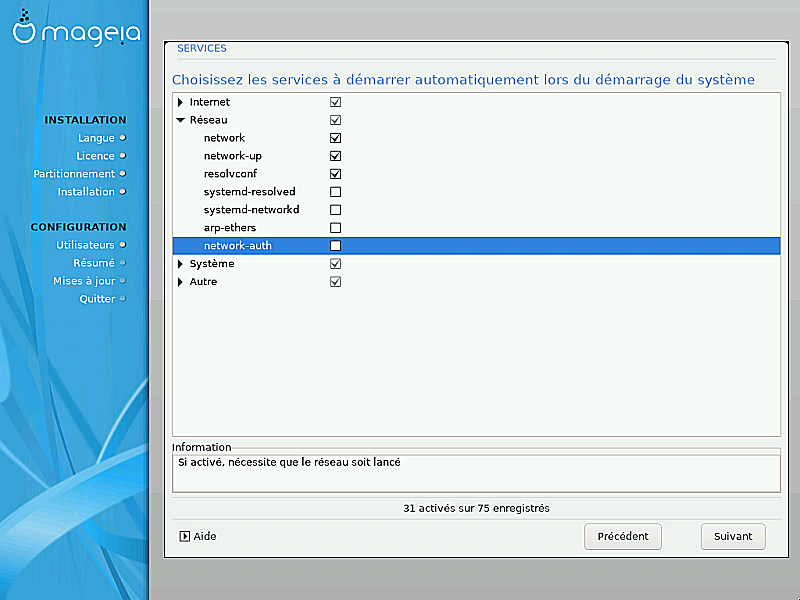Select the Installation step under INSTALLATION
Screen dimensions: 800x600
[x=86, y=191]
